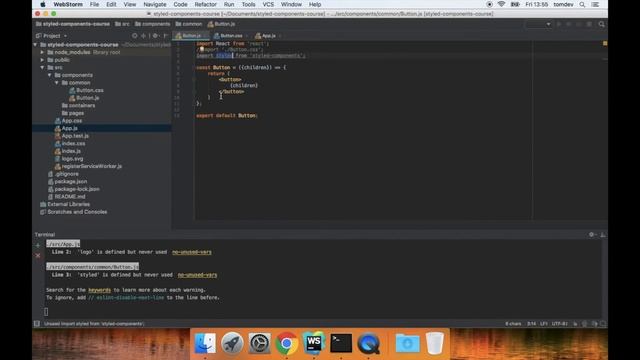Toggle tool window bars via bottom-left icon
640x360 pixels.
[37, 324]
